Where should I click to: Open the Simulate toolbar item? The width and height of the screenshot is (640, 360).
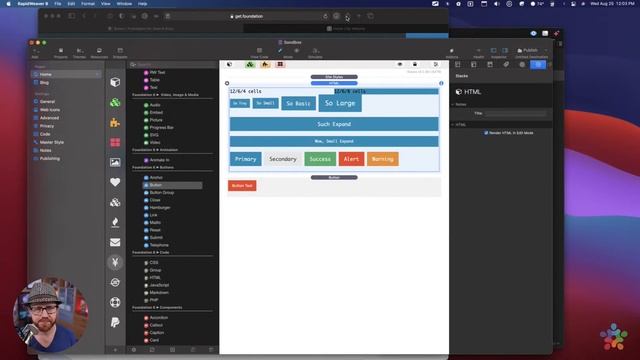click(315, 53)
